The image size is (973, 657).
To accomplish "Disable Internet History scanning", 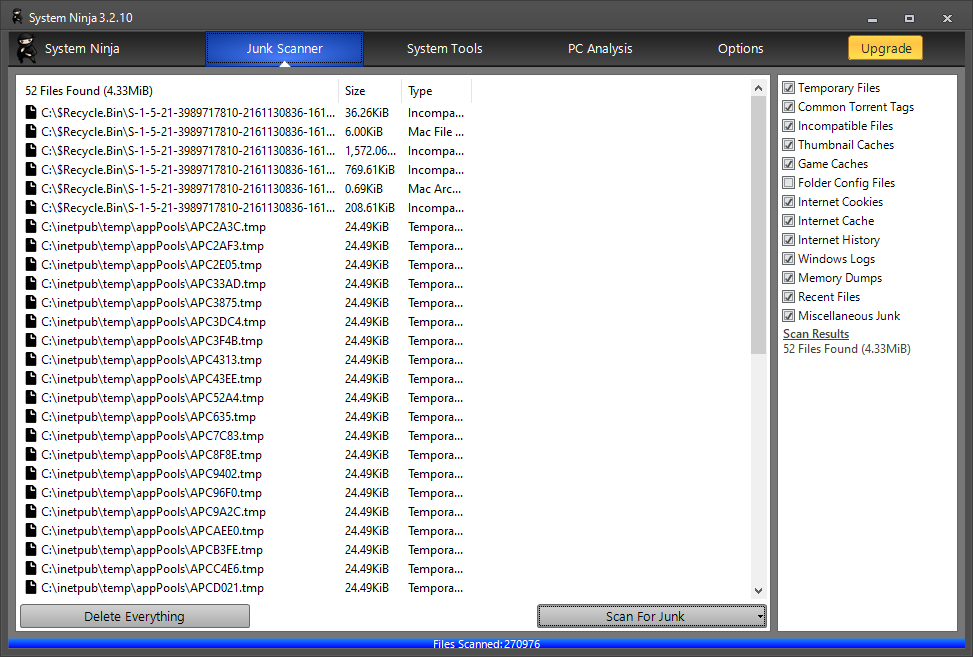I will 788,239.
